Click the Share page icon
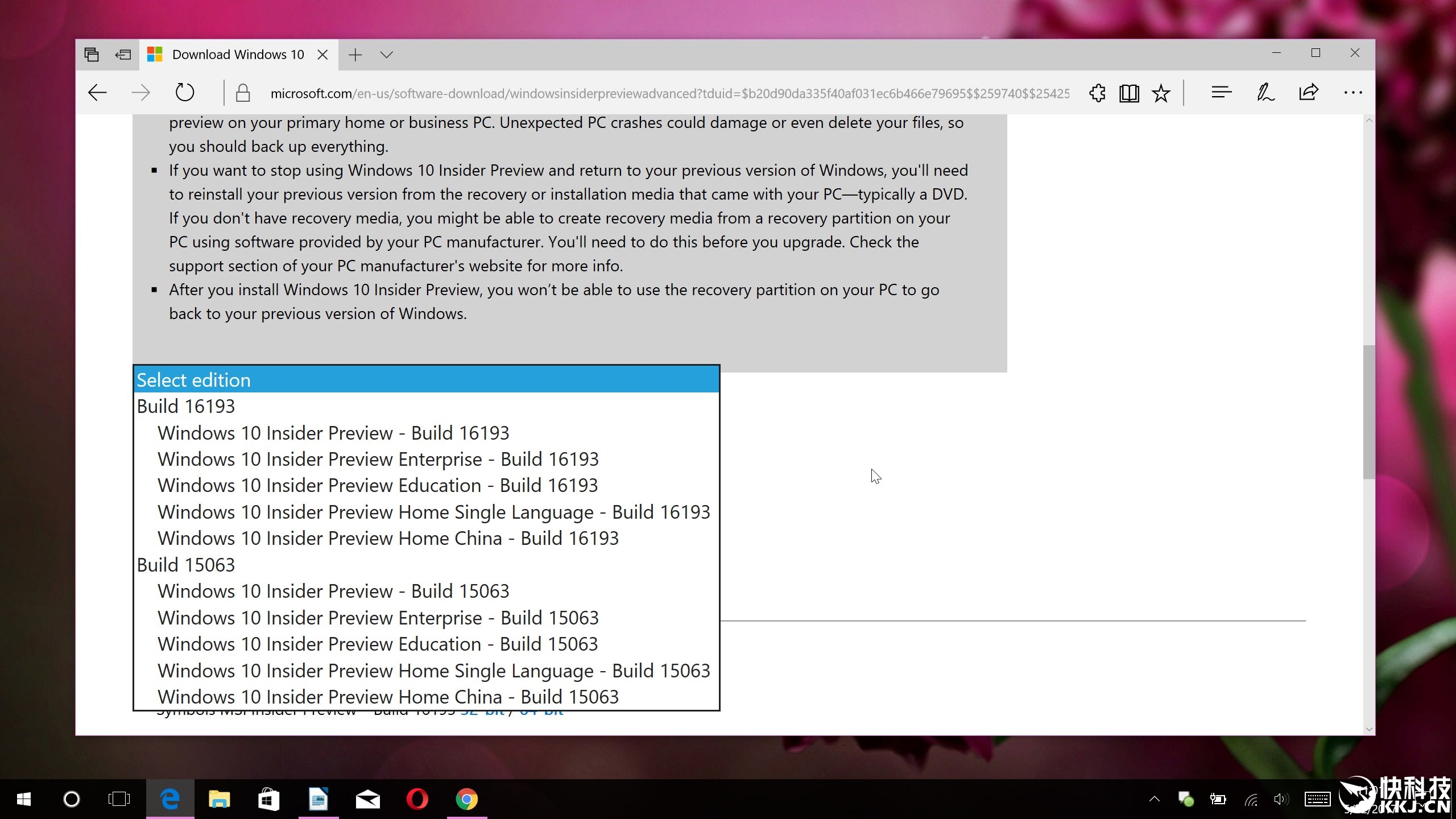The image size is (1456, 819). pyautogui.click(x=1309, y=93)
